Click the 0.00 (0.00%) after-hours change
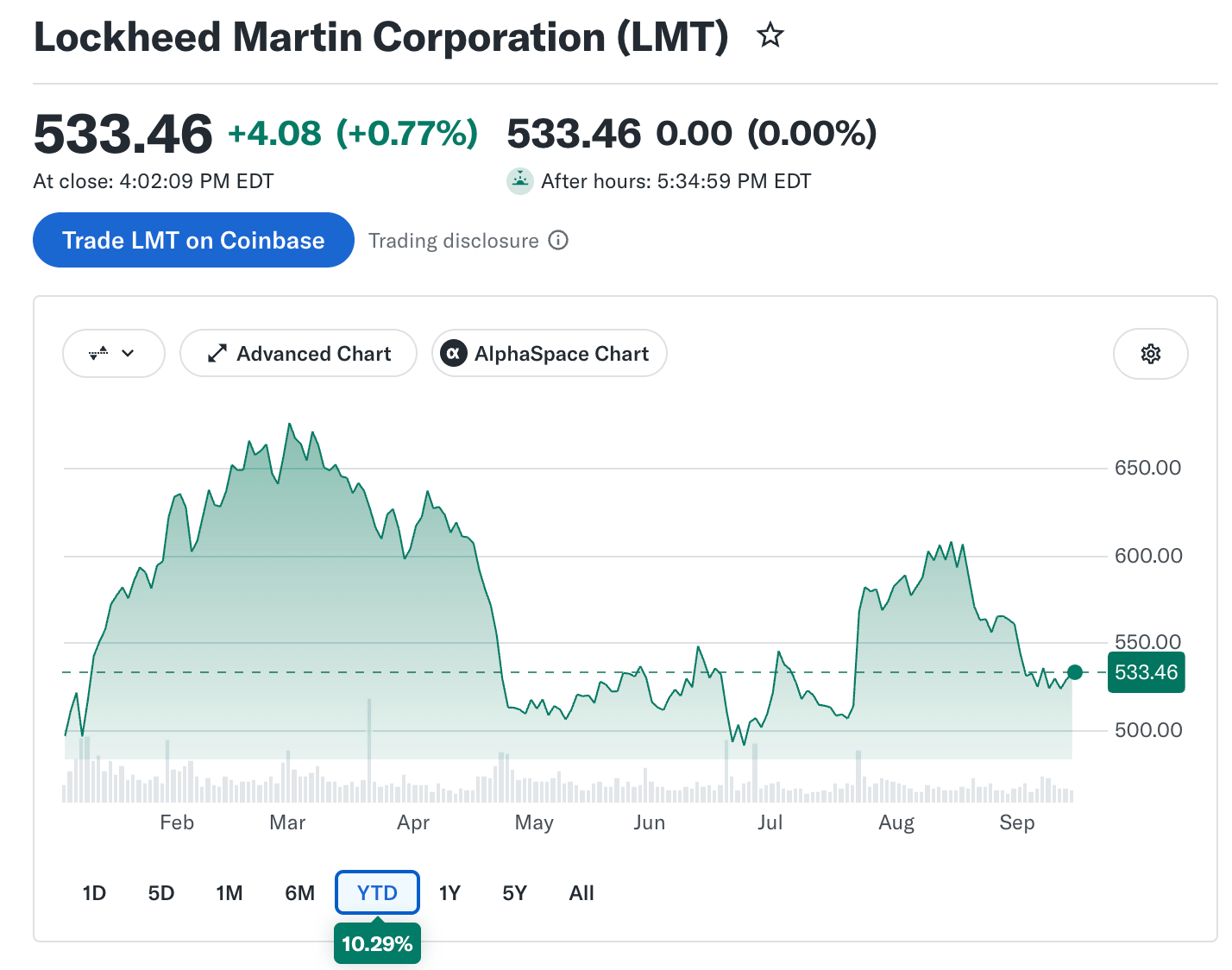Image resolution: width=1232 pixels, height=970 pixels. tap(766, 134)
